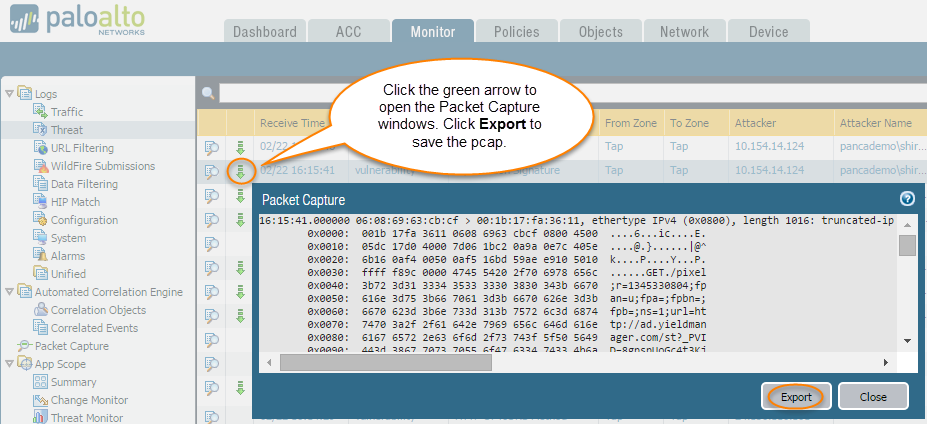
Task: Click the search magnifier icon
Action: point(208,93)
